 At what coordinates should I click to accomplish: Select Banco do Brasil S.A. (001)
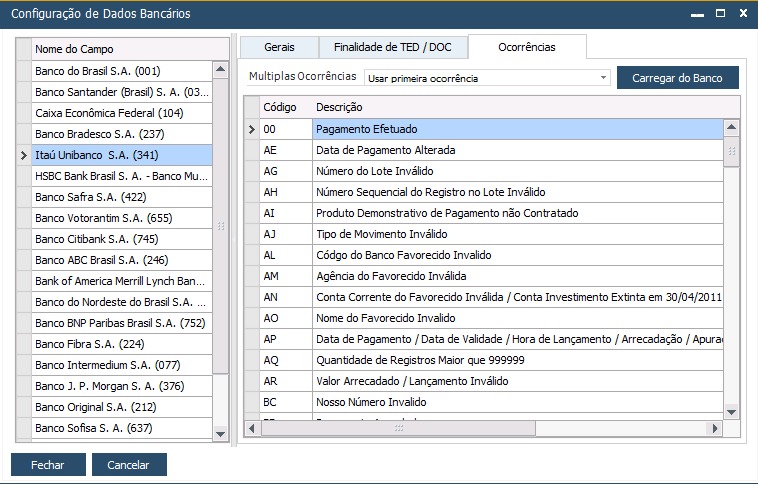(x=122, y=71)
